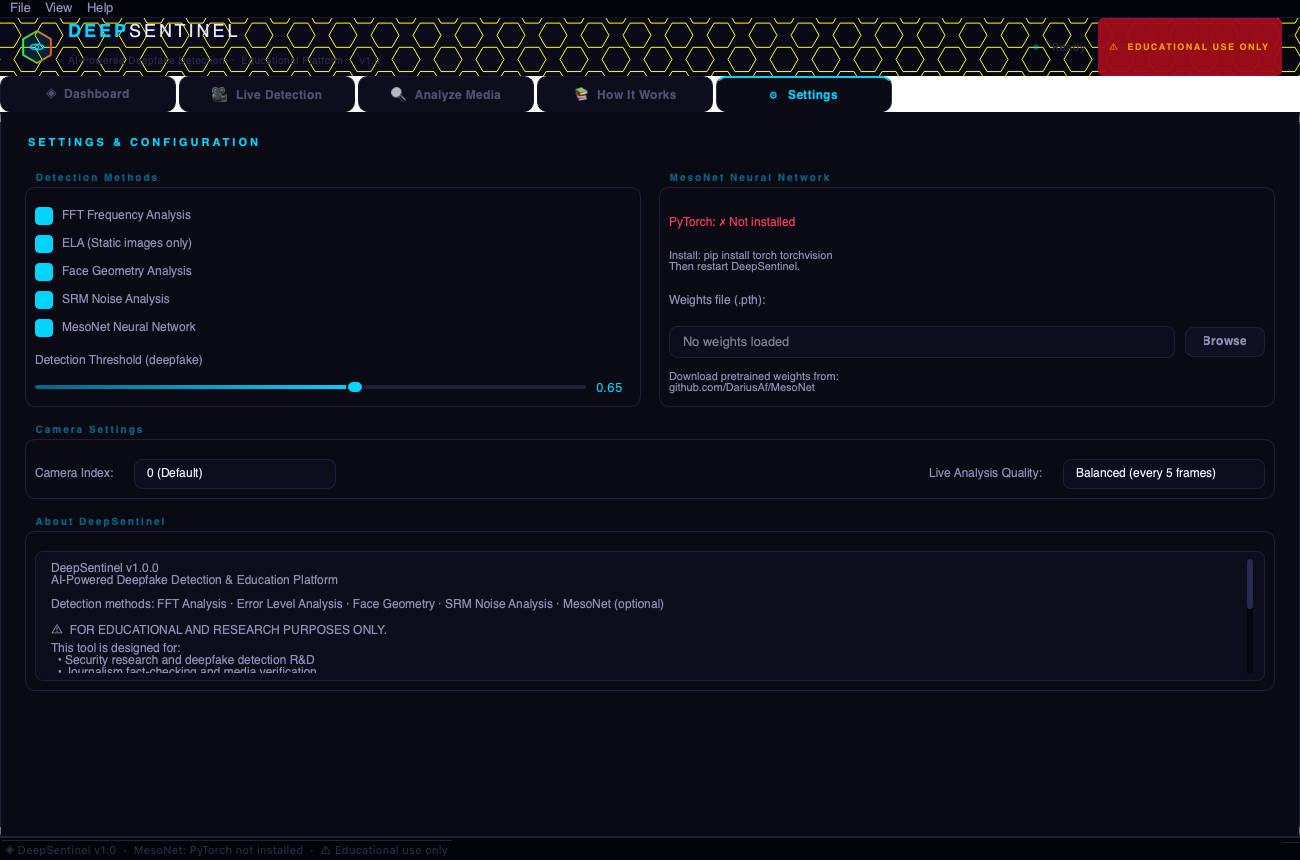Click the DeepSentinel hexagon eye logo
1300x860 pixels.
[x=36, y=46]
